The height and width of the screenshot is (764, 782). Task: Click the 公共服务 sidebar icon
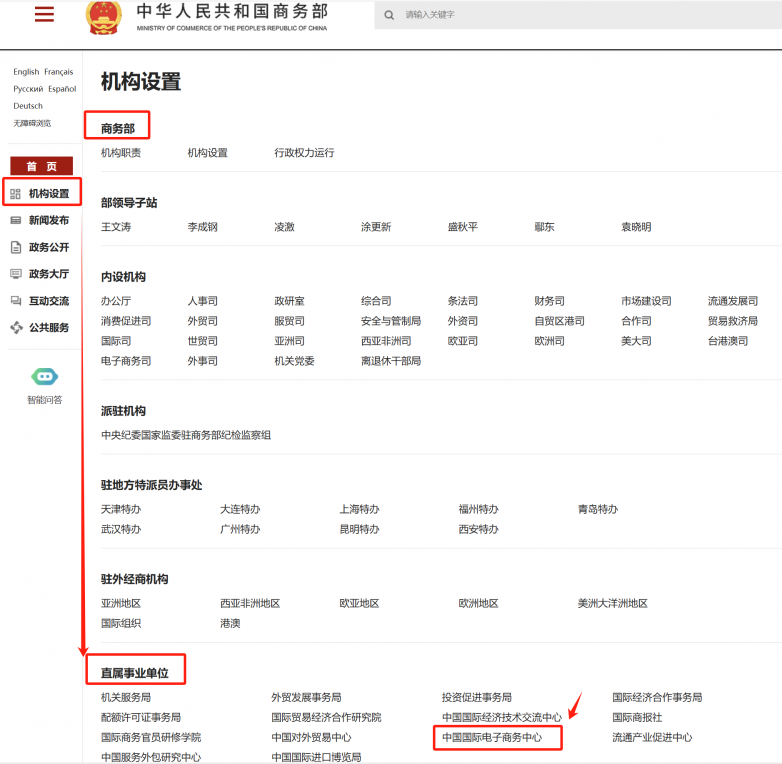pos(16,328)
